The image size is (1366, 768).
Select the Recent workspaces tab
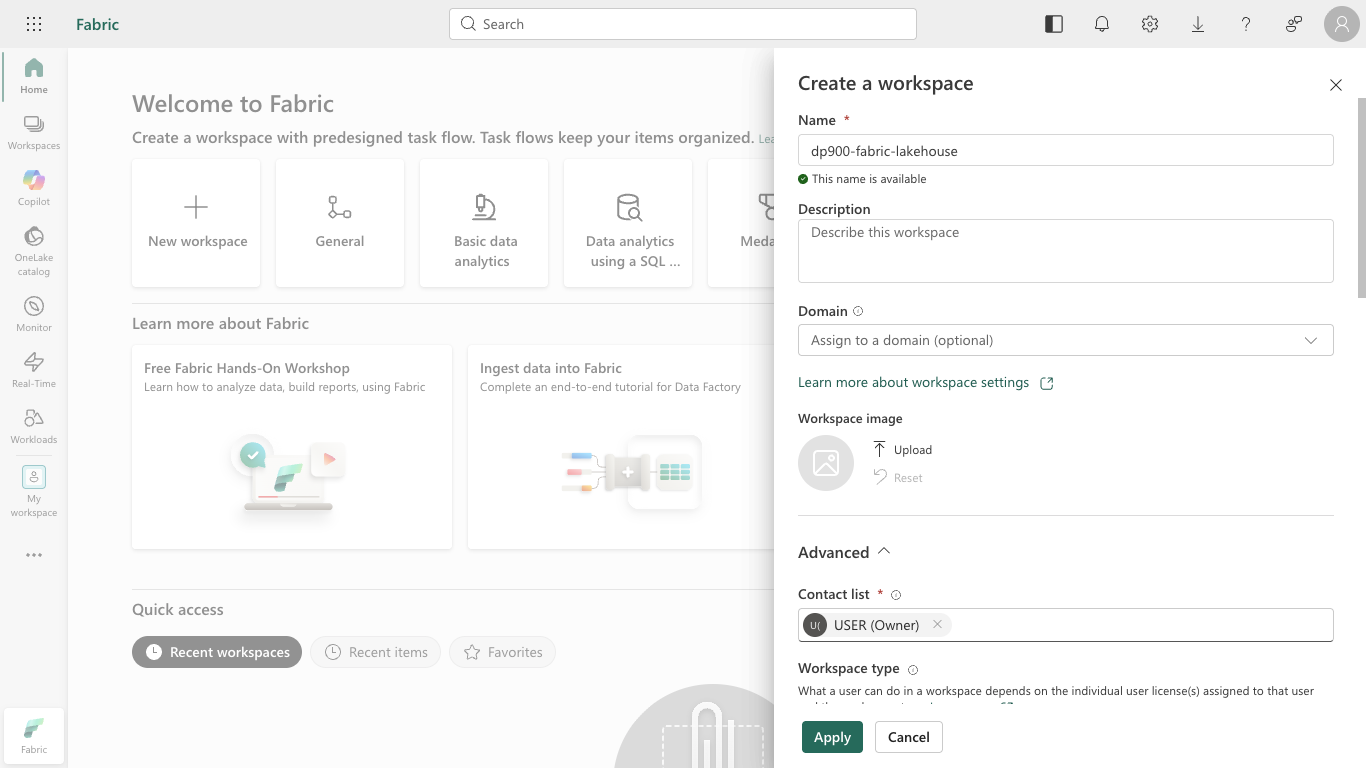(217, 652)
